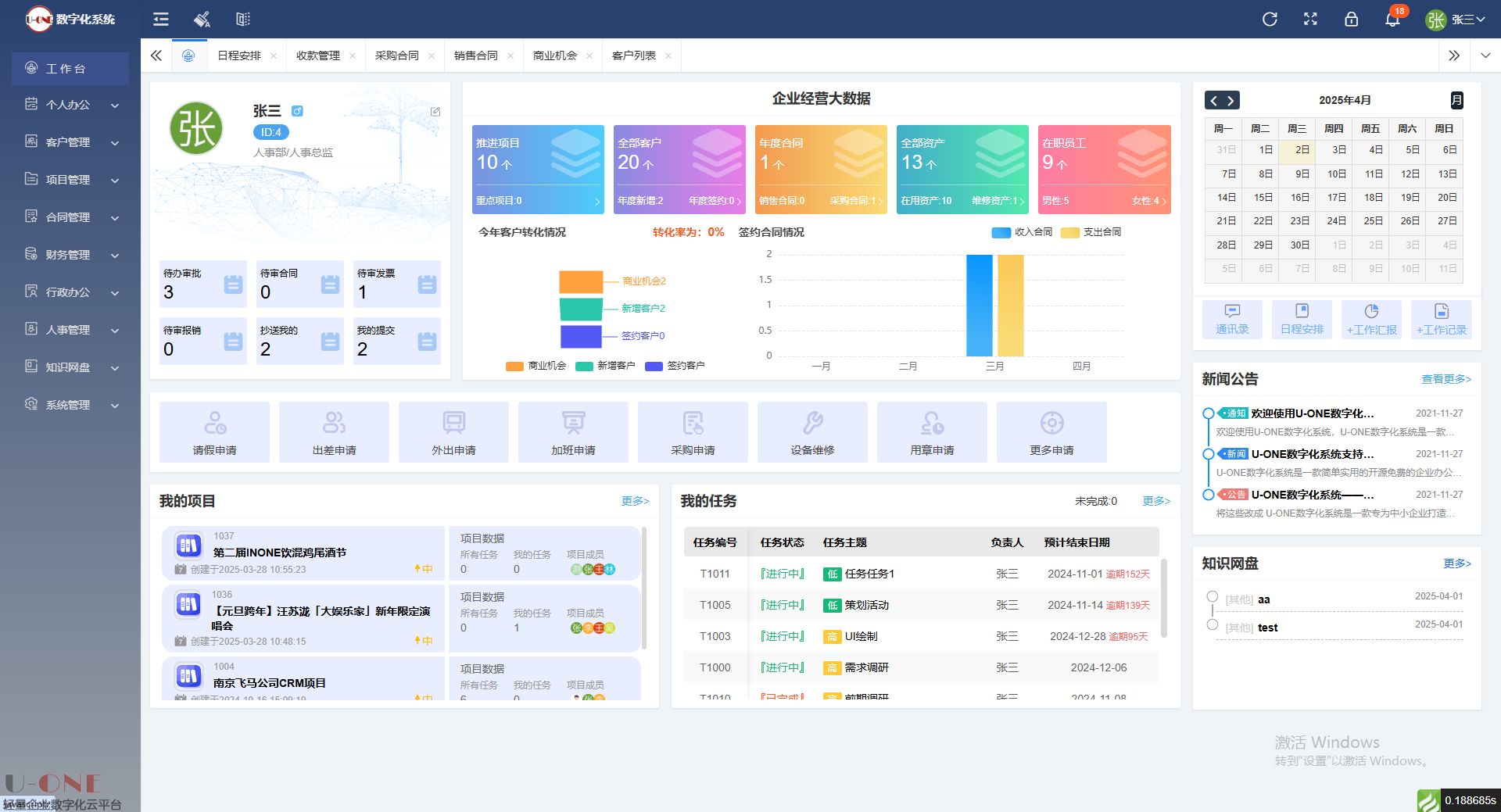Expand 个人办公 sidebar menu
This screenshot has width=1501, height=812.
(x=70, y=105)
